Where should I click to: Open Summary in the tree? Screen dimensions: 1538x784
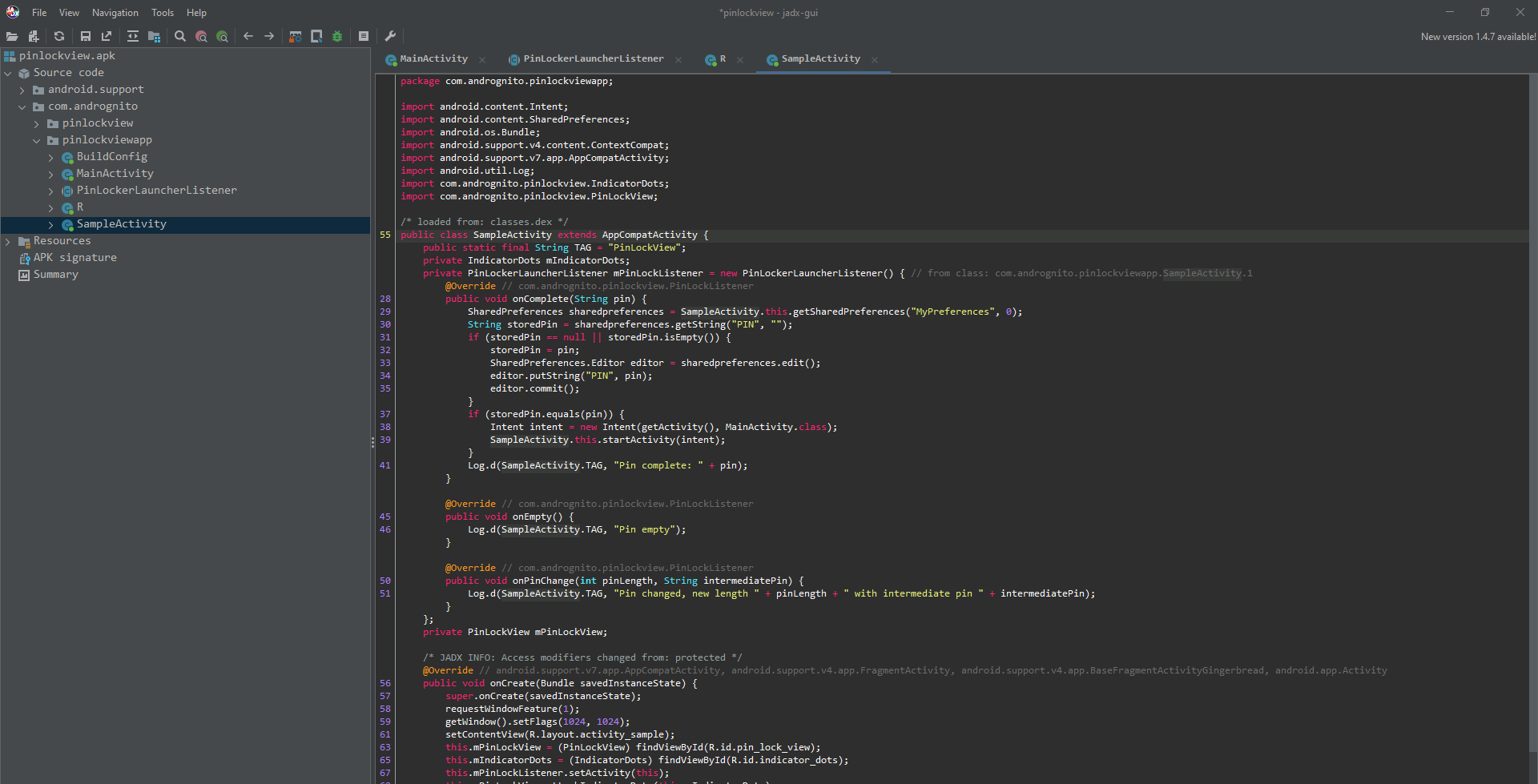coord(55,275)
